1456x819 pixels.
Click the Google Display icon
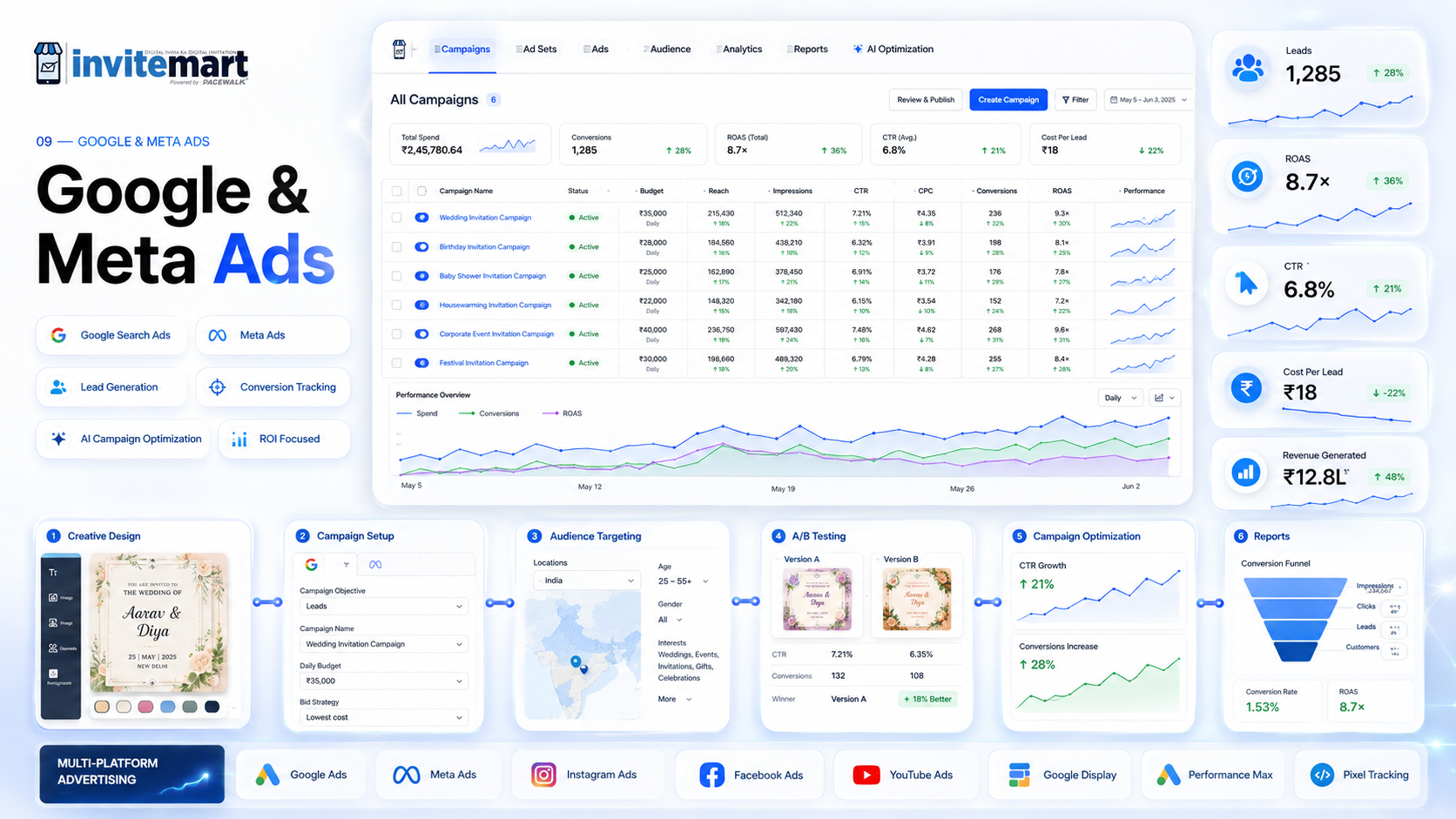pos(1020,775)
